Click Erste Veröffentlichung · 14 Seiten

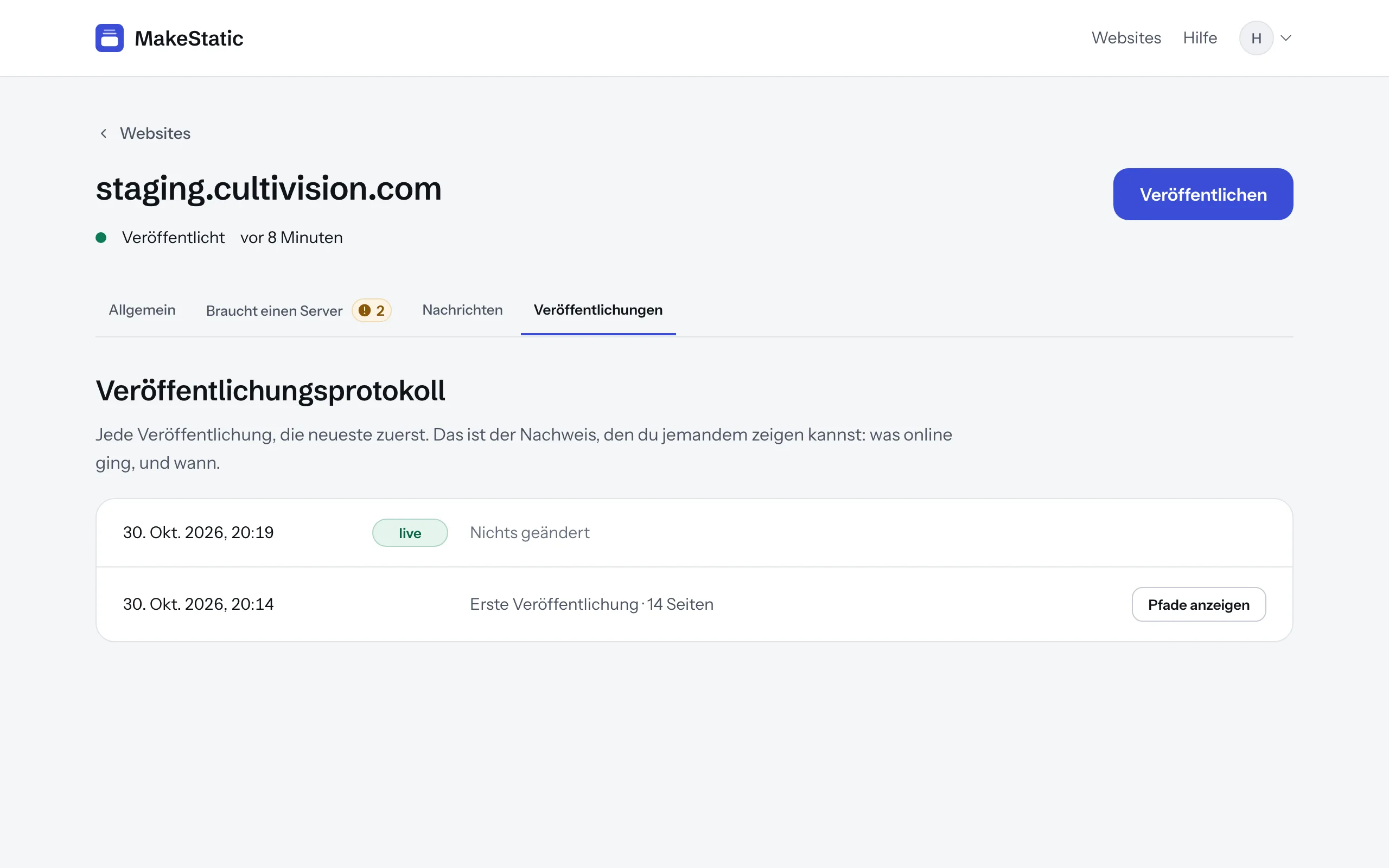tap(591, 604)
